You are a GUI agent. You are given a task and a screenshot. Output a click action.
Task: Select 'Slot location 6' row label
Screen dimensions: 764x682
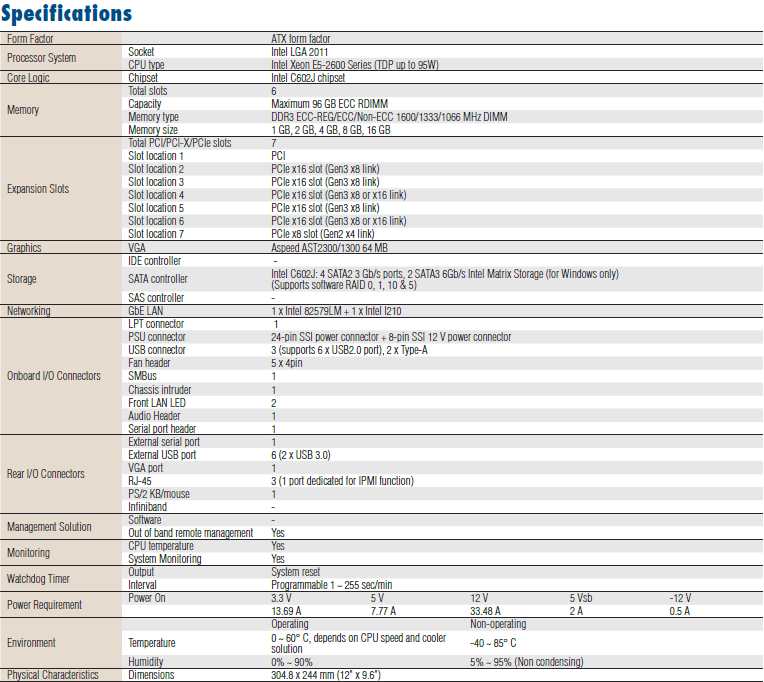(156, 221)
